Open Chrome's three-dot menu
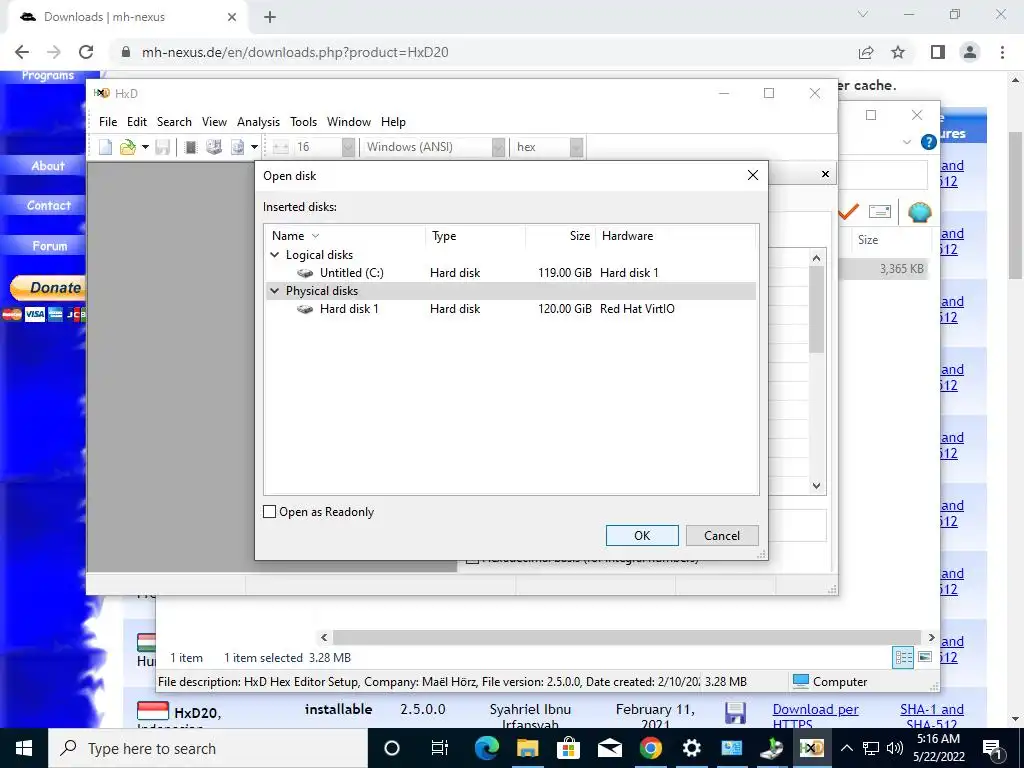Screen dimensions: 1024x768 pyautogui.click(x=1002, y=52)
